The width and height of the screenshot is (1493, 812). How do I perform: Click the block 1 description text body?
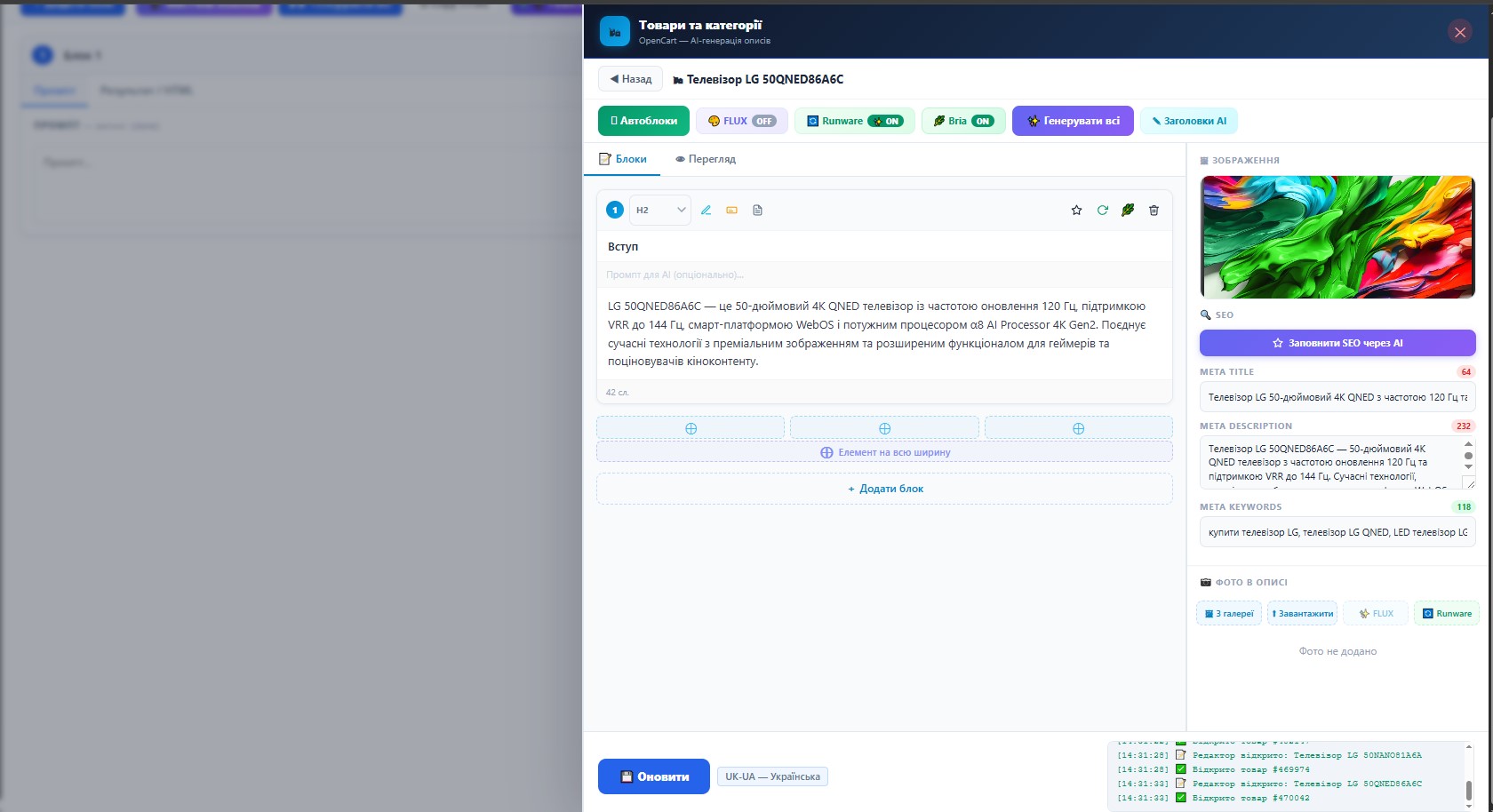click(884, 334)
